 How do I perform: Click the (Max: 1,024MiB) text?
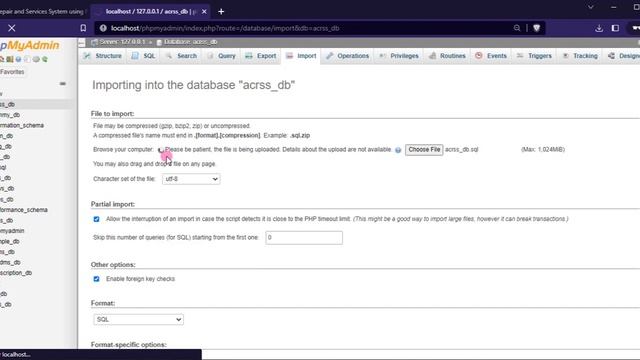click(543, 150)
